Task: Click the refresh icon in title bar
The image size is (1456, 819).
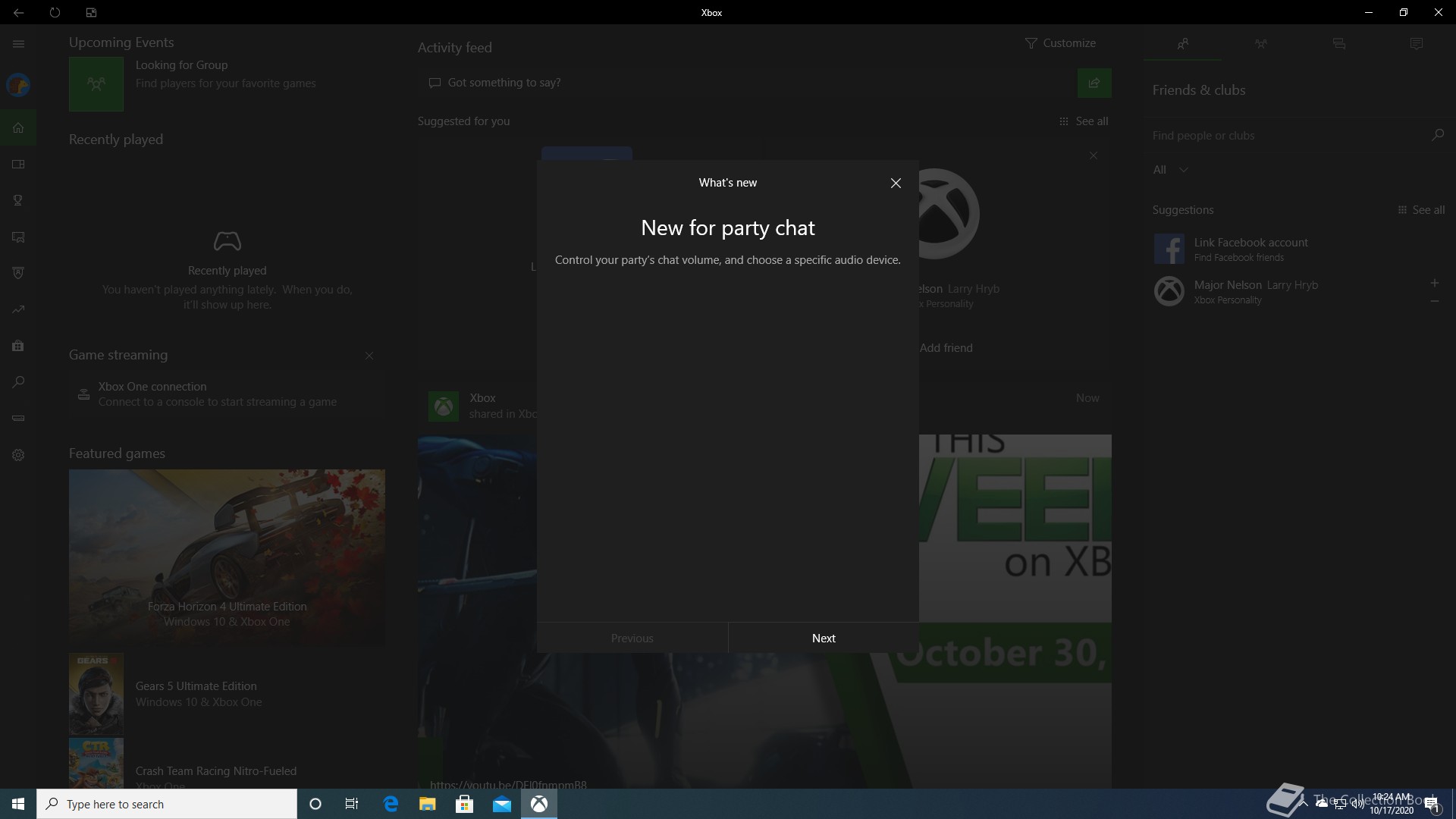Action: 55,12
